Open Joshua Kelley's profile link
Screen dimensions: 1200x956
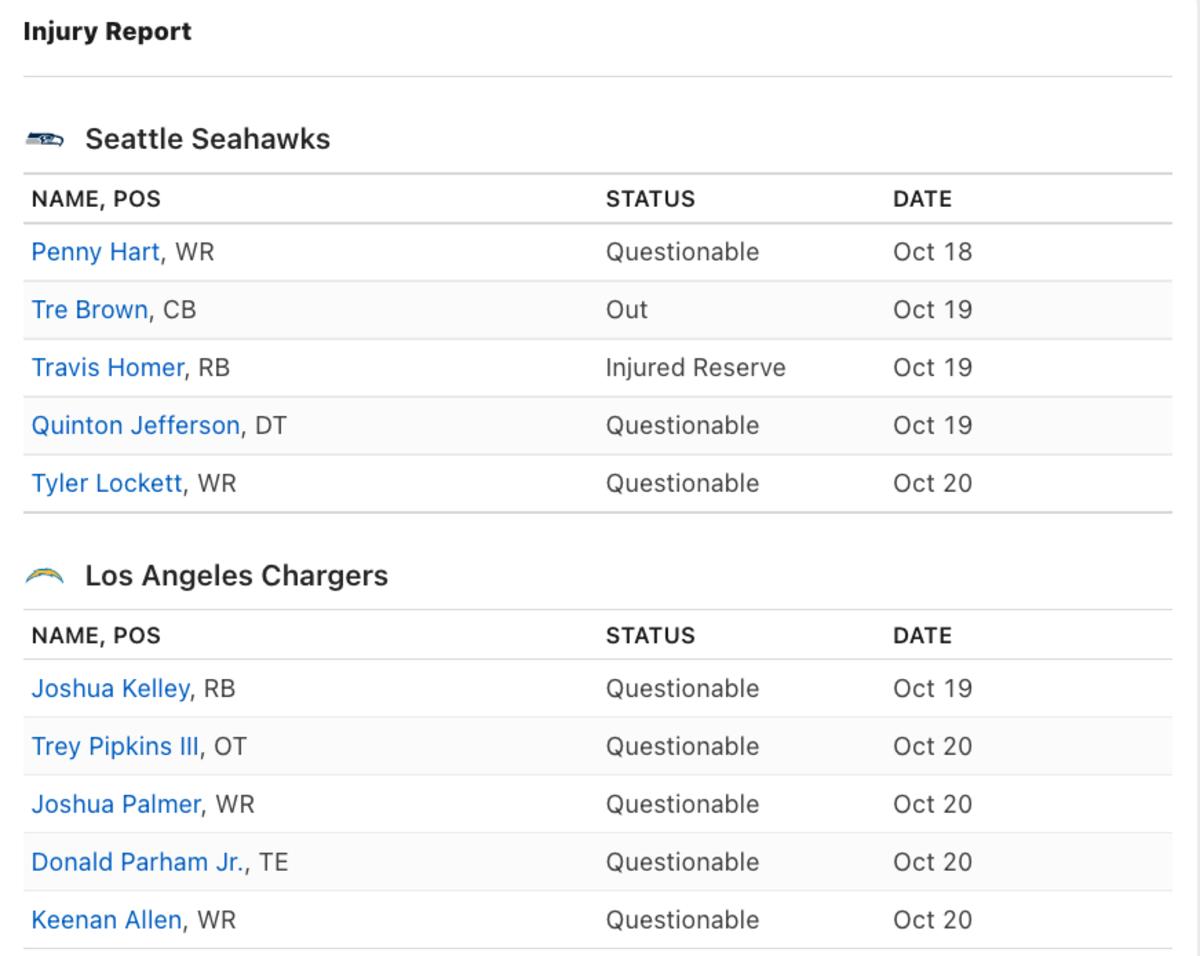(x=110, y=689)
